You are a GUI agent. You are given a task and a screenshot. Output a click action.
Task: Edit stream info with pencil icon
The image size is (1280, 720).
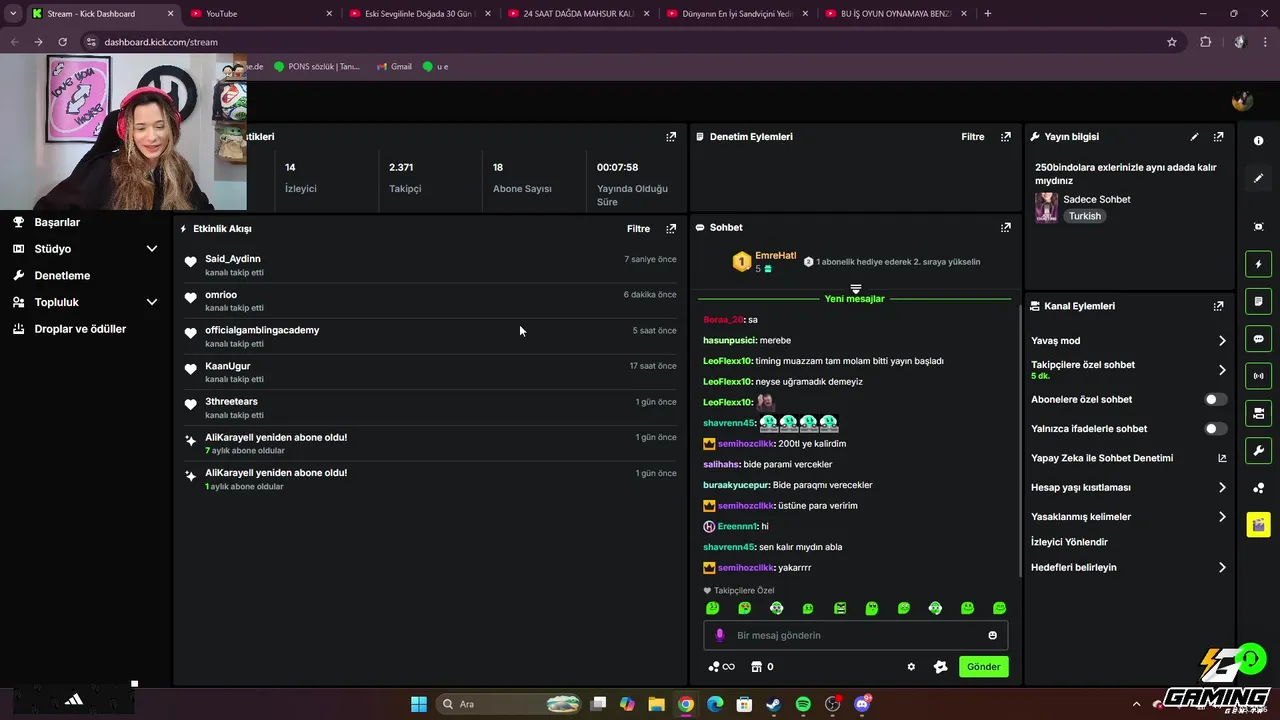point(1194,137)
